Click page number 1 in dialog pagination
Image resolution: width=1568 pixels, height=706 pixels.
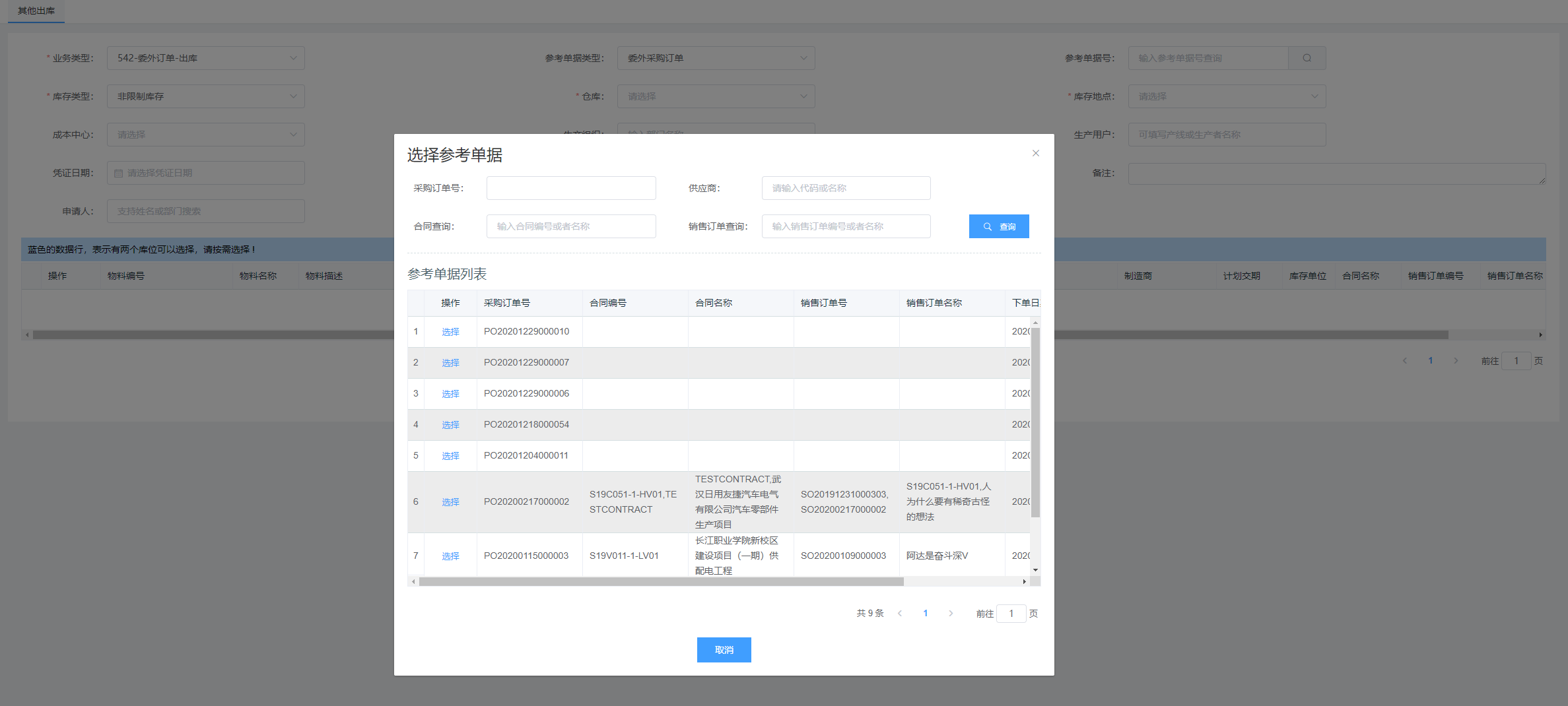click(925, 614)
